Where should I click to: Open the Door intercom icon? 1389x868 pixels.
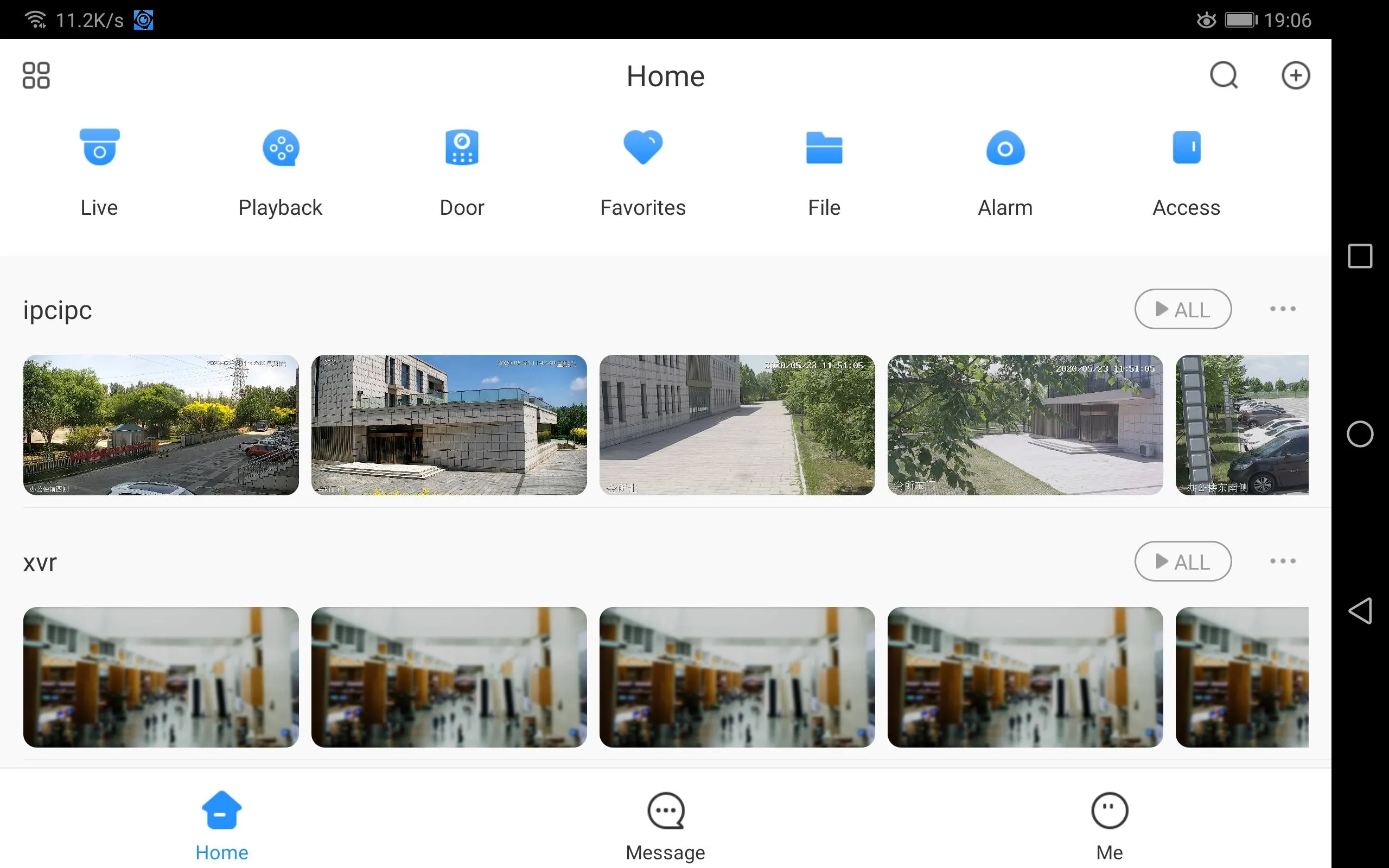(462, 148)
